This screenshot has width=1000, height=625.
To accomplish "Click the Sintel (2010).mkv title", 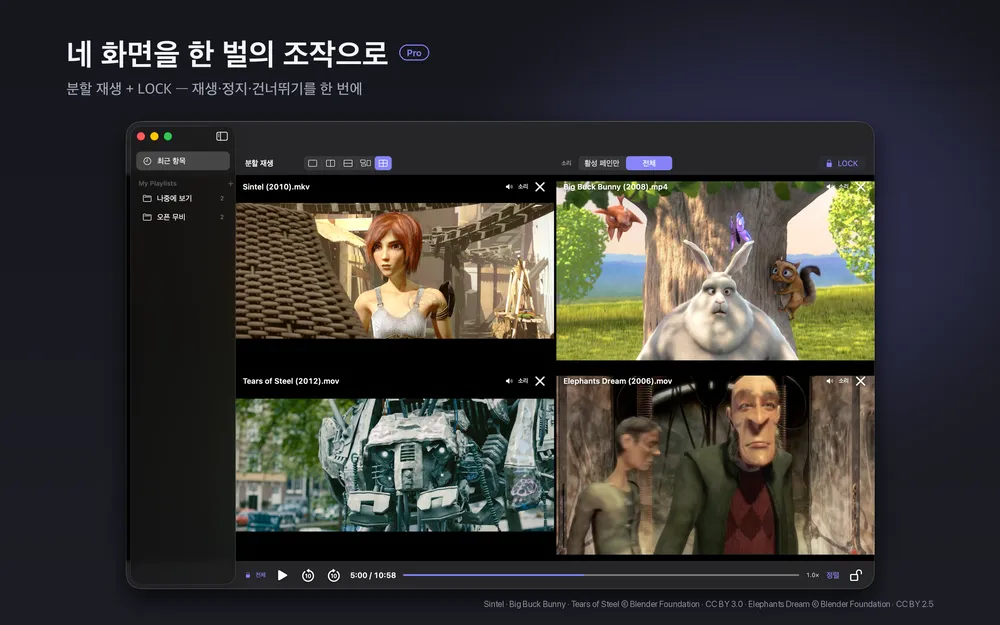I will tap(276, 187).
